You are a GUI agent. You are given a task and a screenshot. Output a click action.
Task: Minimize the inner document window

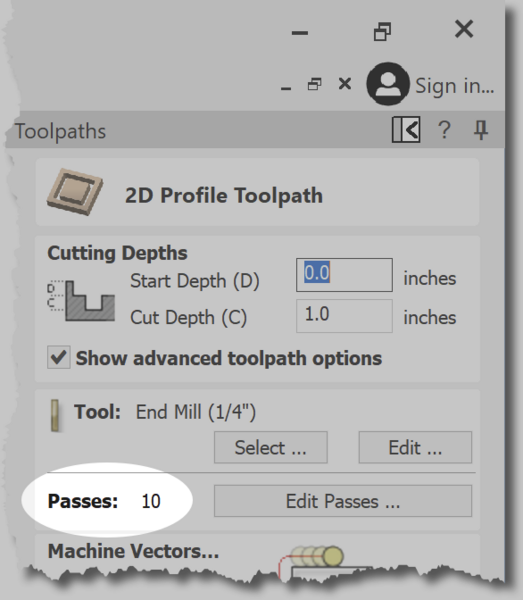click(286, 88)
